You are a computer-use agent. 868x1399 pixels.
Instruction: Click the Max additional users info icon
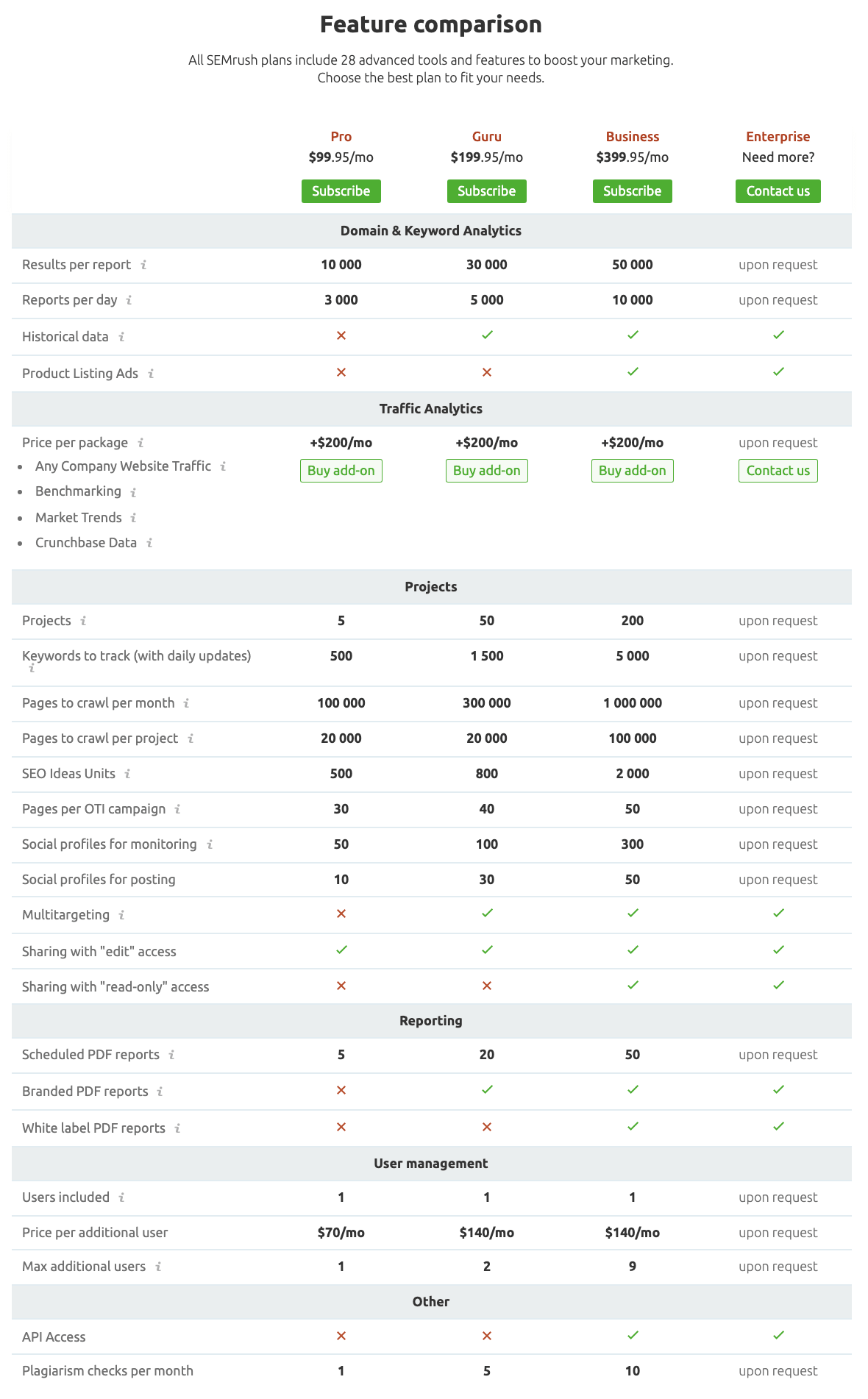coord(158,1267)
